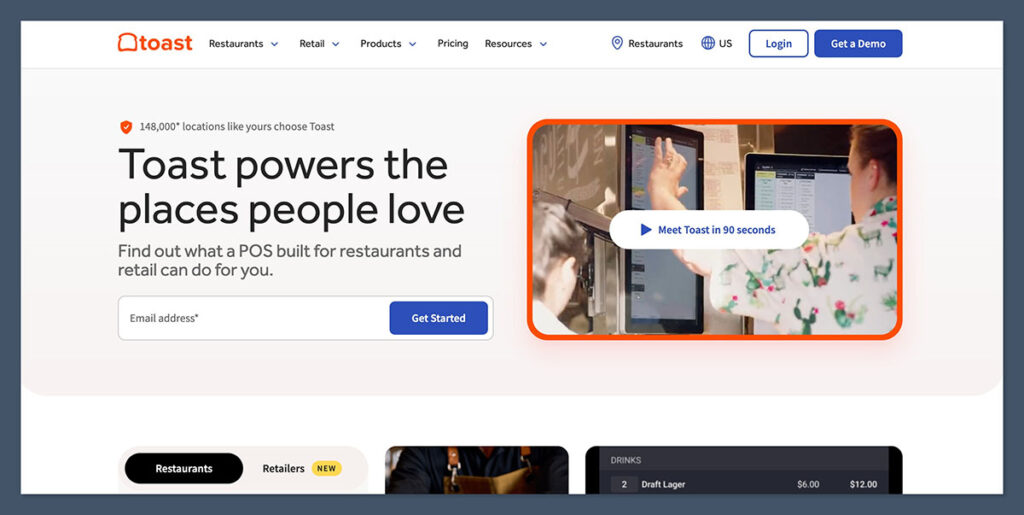Image resolution: width=1024 pixels, height=515 pixels.
Task: Open the Products dropdown menu
Action: coord(388,44)
